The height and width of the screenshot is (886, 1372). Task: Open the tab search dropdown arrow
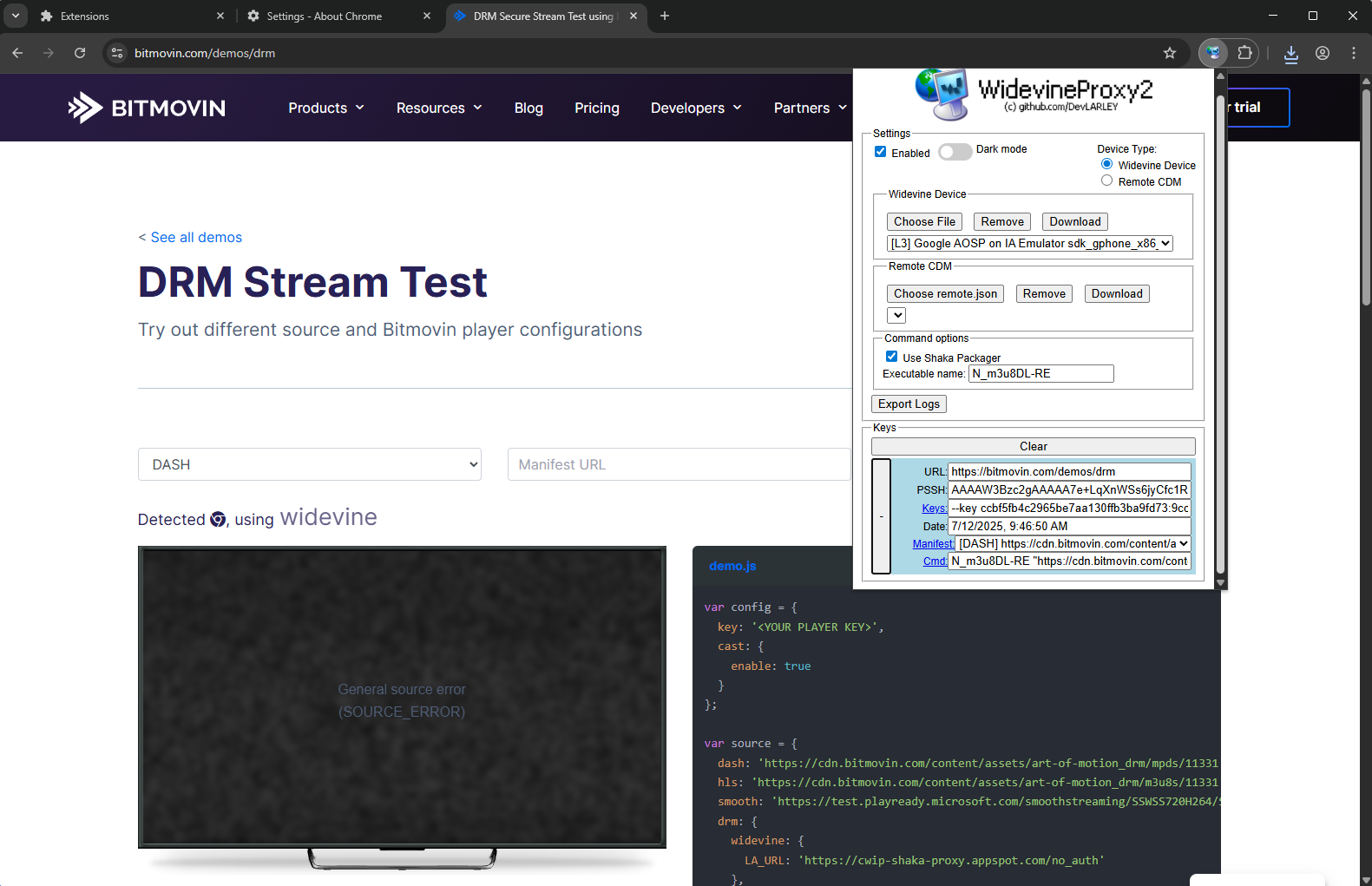[16, 16]
